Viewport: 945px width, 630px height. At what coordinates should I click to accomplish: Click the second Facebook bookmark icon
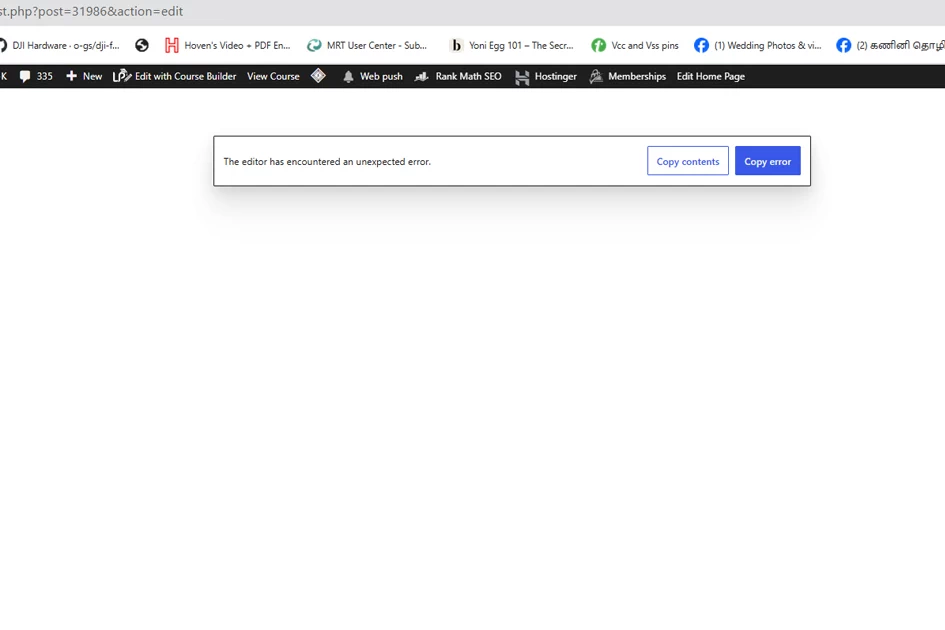coord(844,45)
